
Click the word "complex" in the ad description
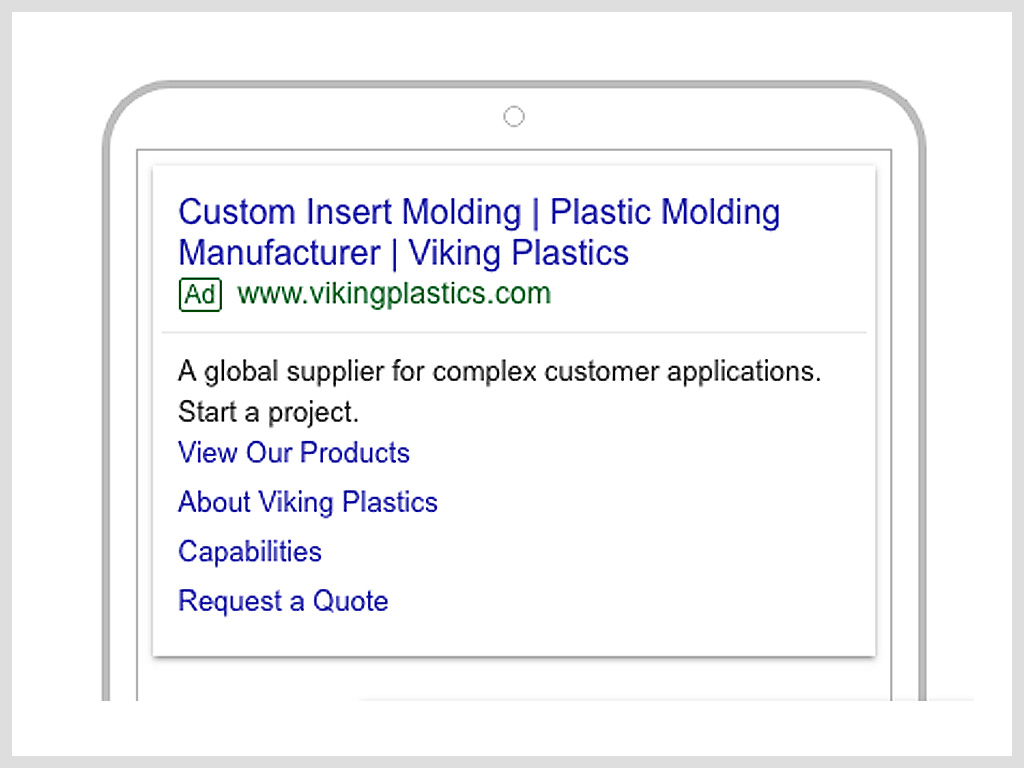485,372
